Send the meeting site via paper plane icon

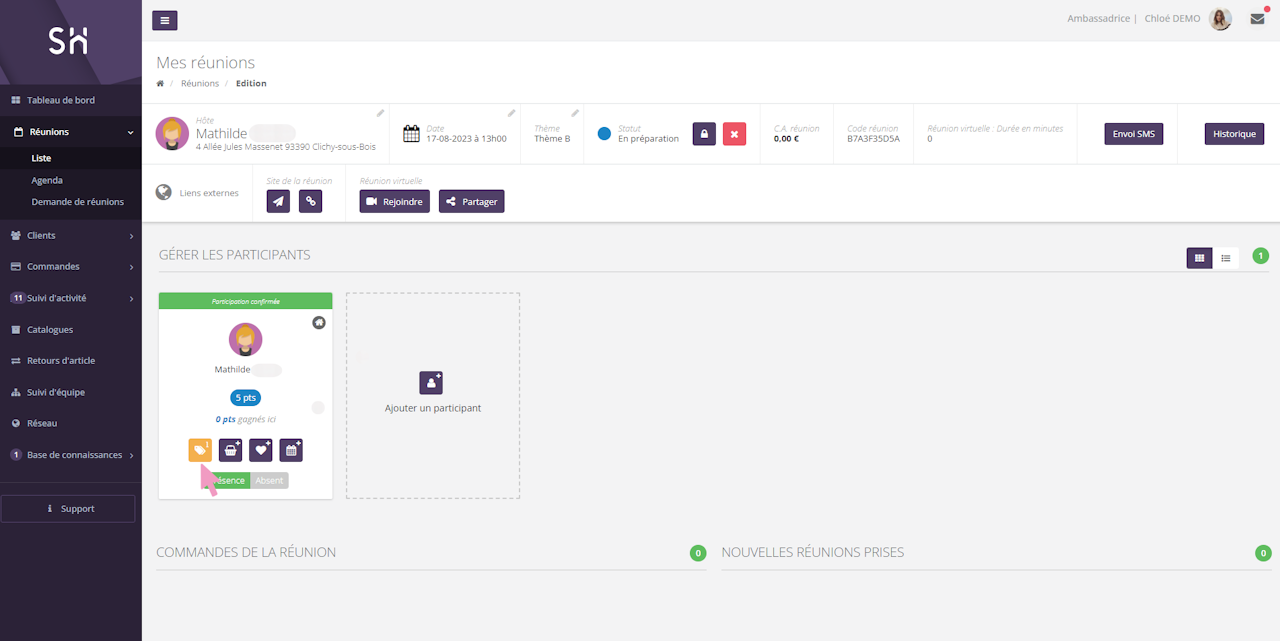278,201
